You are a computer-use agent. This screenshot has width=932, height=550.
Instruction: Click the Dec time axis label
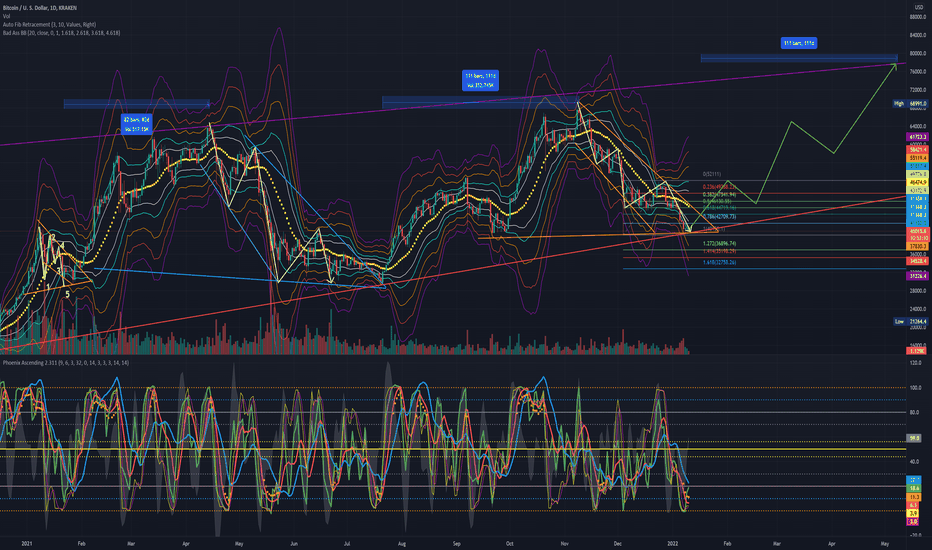tap(618, 543)
